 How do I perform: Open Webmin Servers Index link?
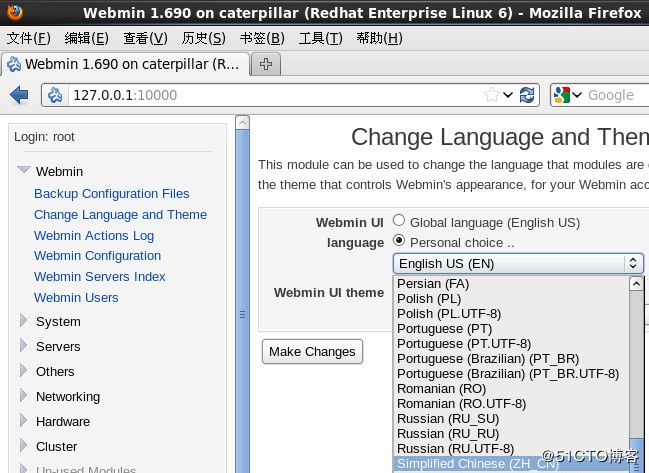tap(100, 276)
